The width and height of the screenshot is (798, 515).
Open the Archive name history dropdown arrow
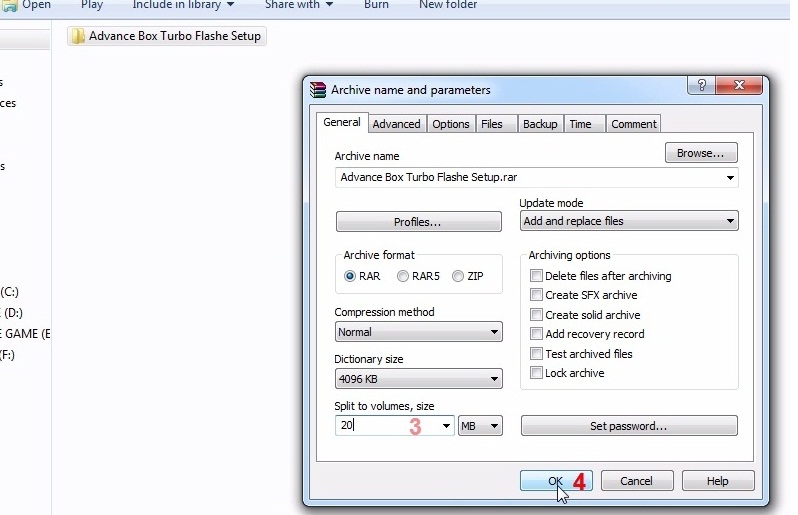[730, 178]
